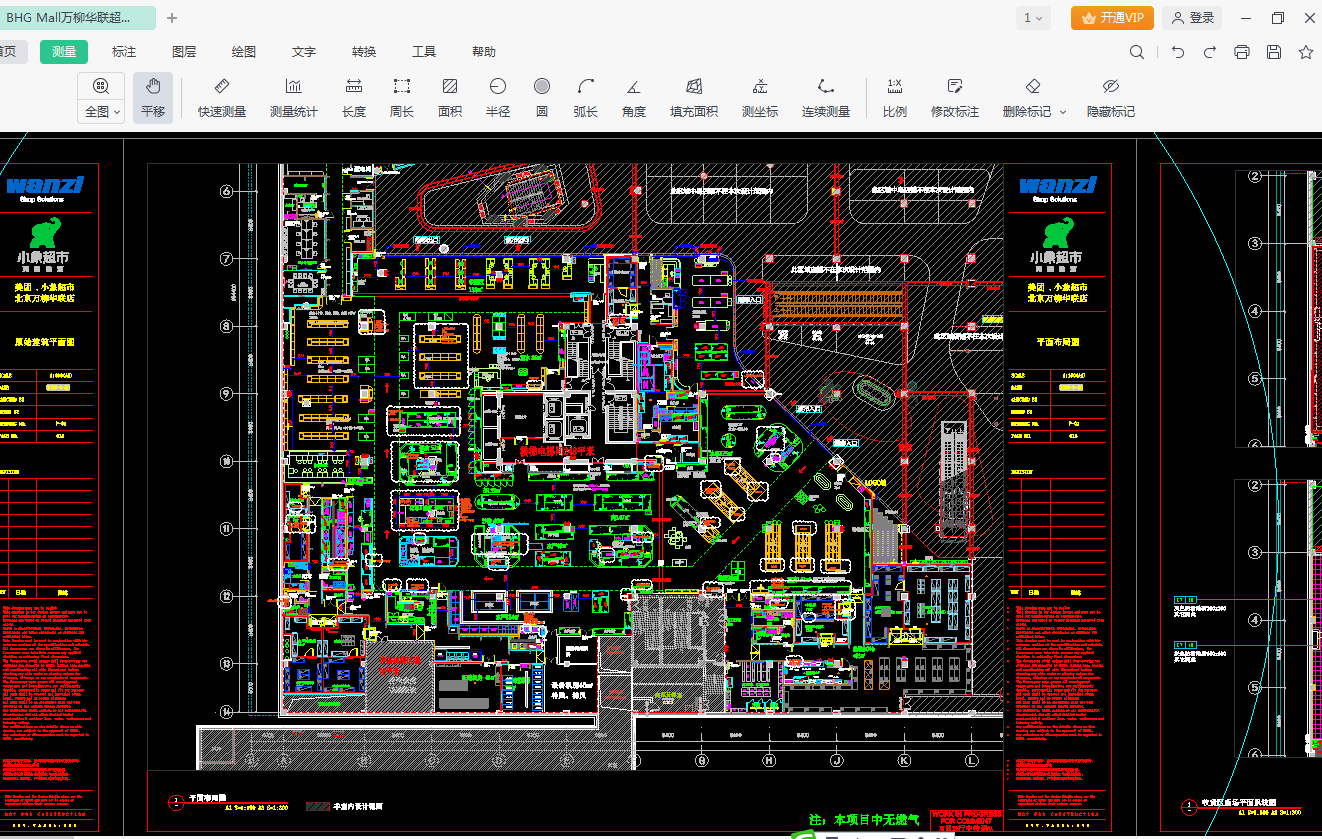The image size is (1322, 839).
Task: Switch to the layers (图层) menu tab
Action: point(184,52)
